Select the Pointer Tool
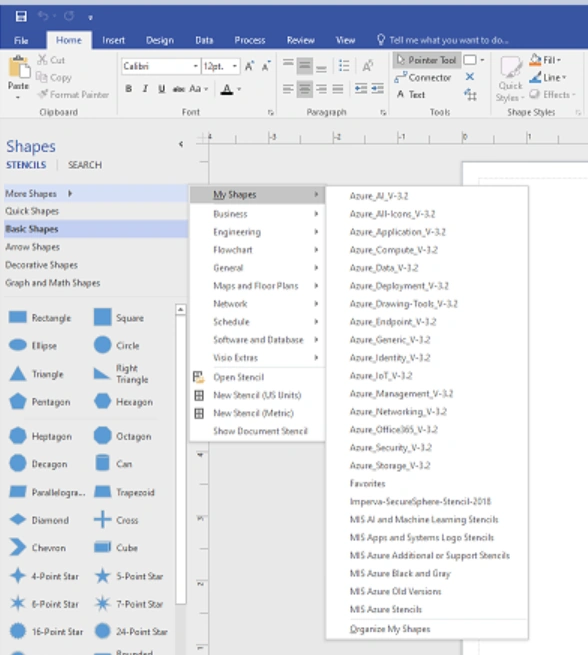 coord(426,60)
